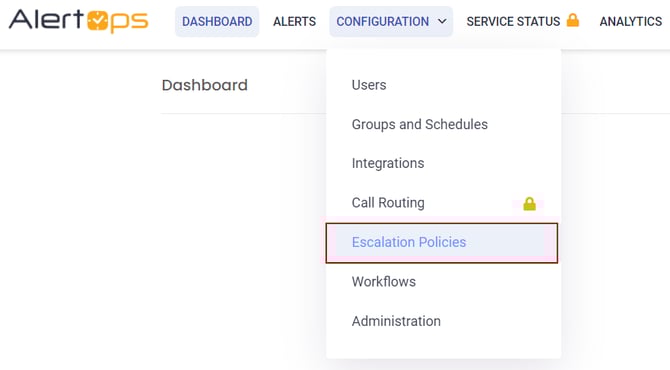670x370 pixels.
Task: Open the Service Status tab
Action: 513,21
